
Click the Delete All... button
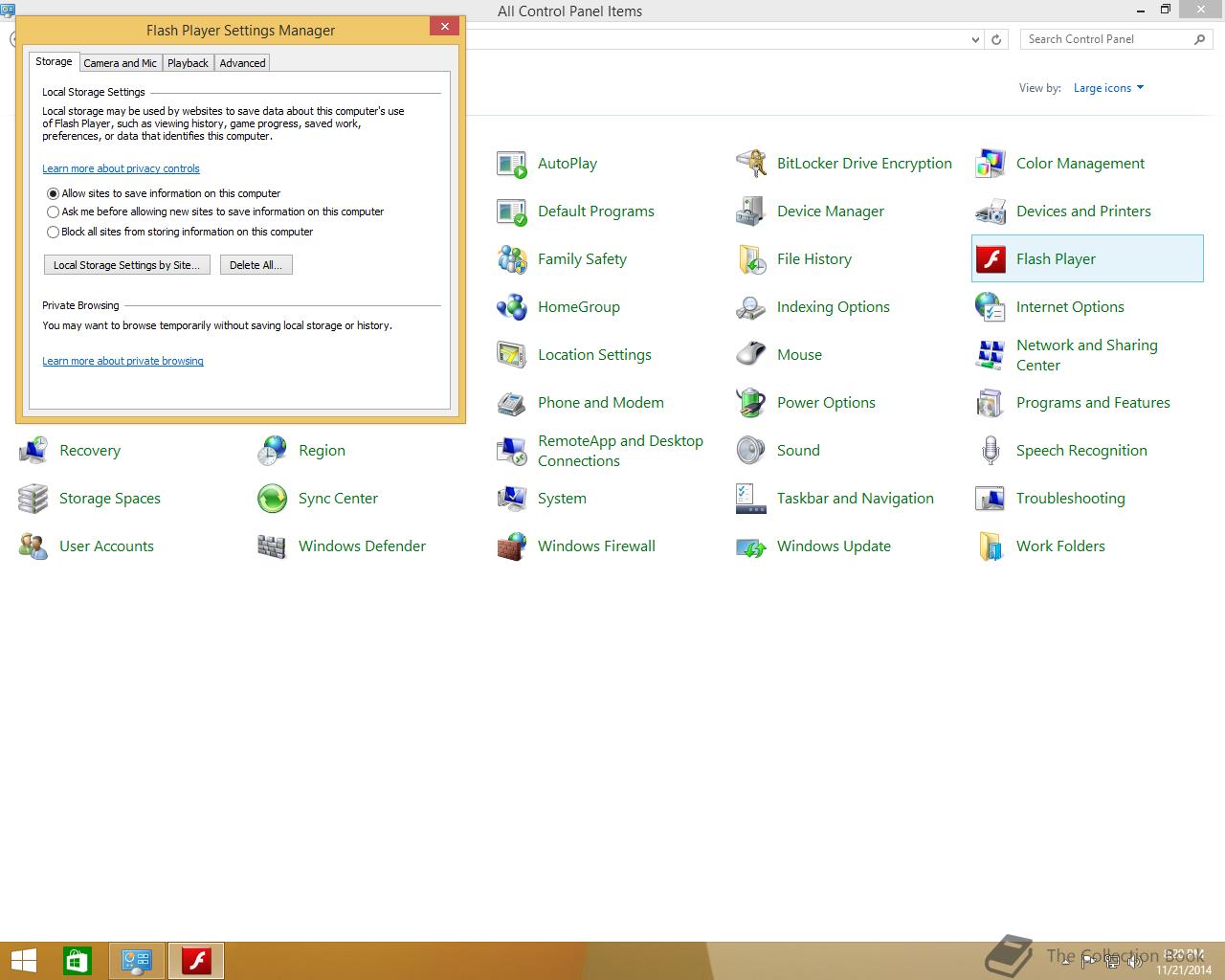(x=256, y=265)
